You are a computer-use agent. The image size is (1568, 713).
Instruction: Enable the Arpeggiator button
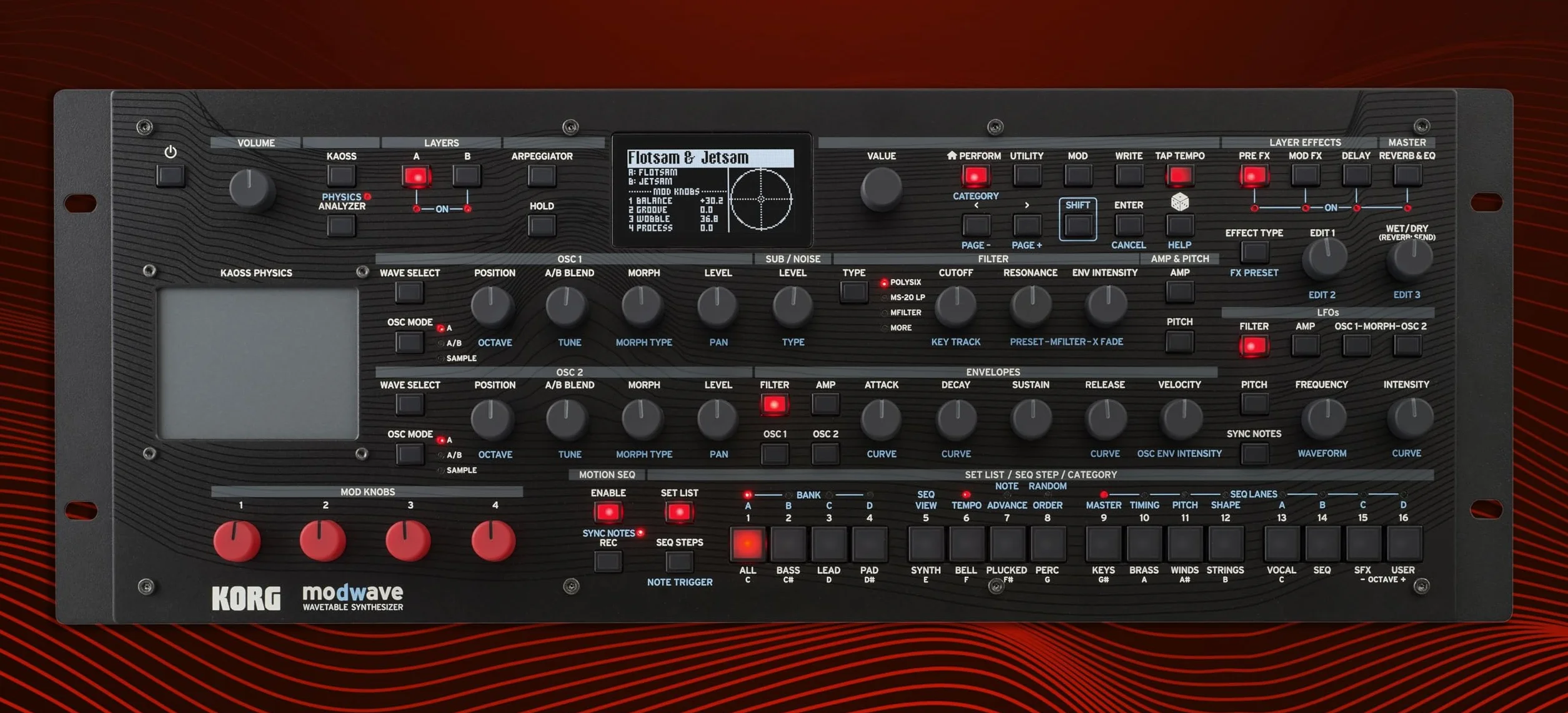(542, 176)
